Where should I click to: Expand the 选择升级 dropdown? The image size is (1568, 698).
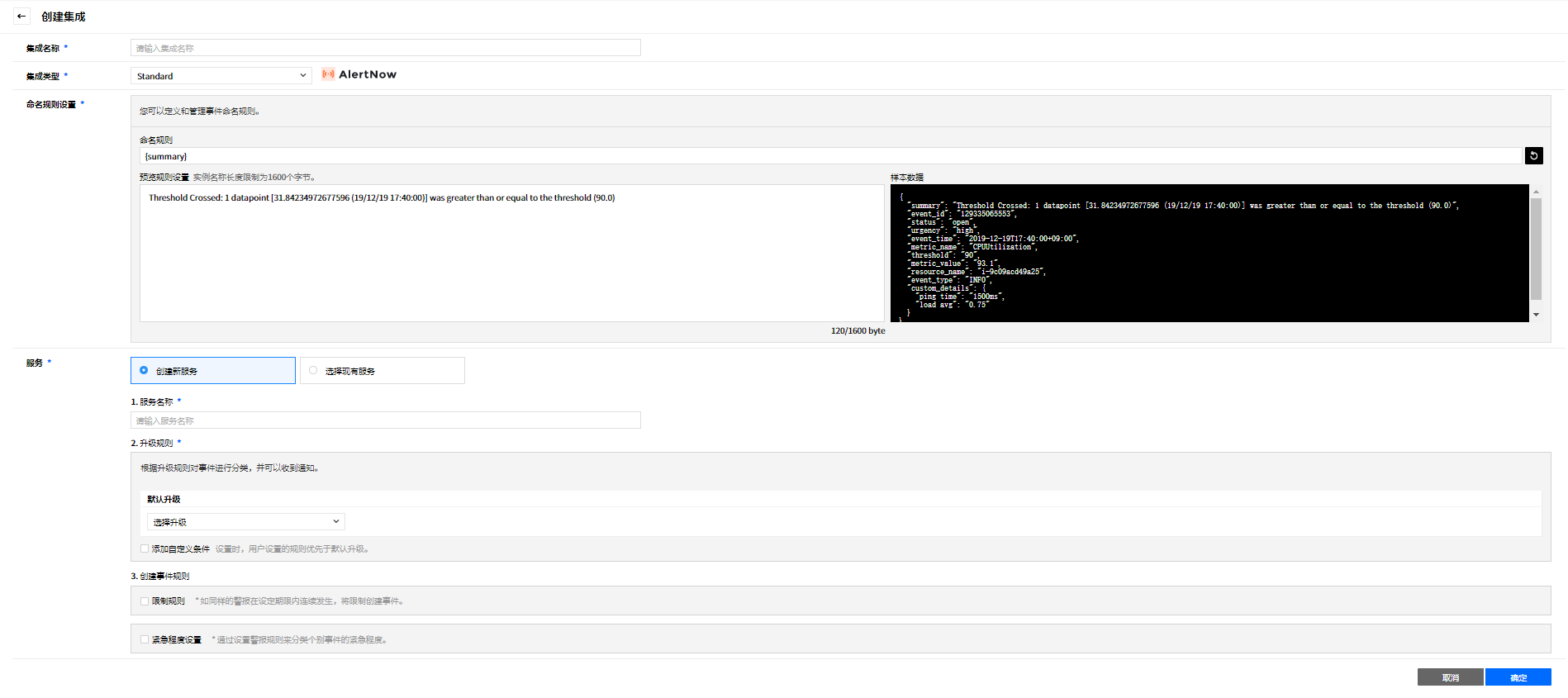[x=245, y=522]
